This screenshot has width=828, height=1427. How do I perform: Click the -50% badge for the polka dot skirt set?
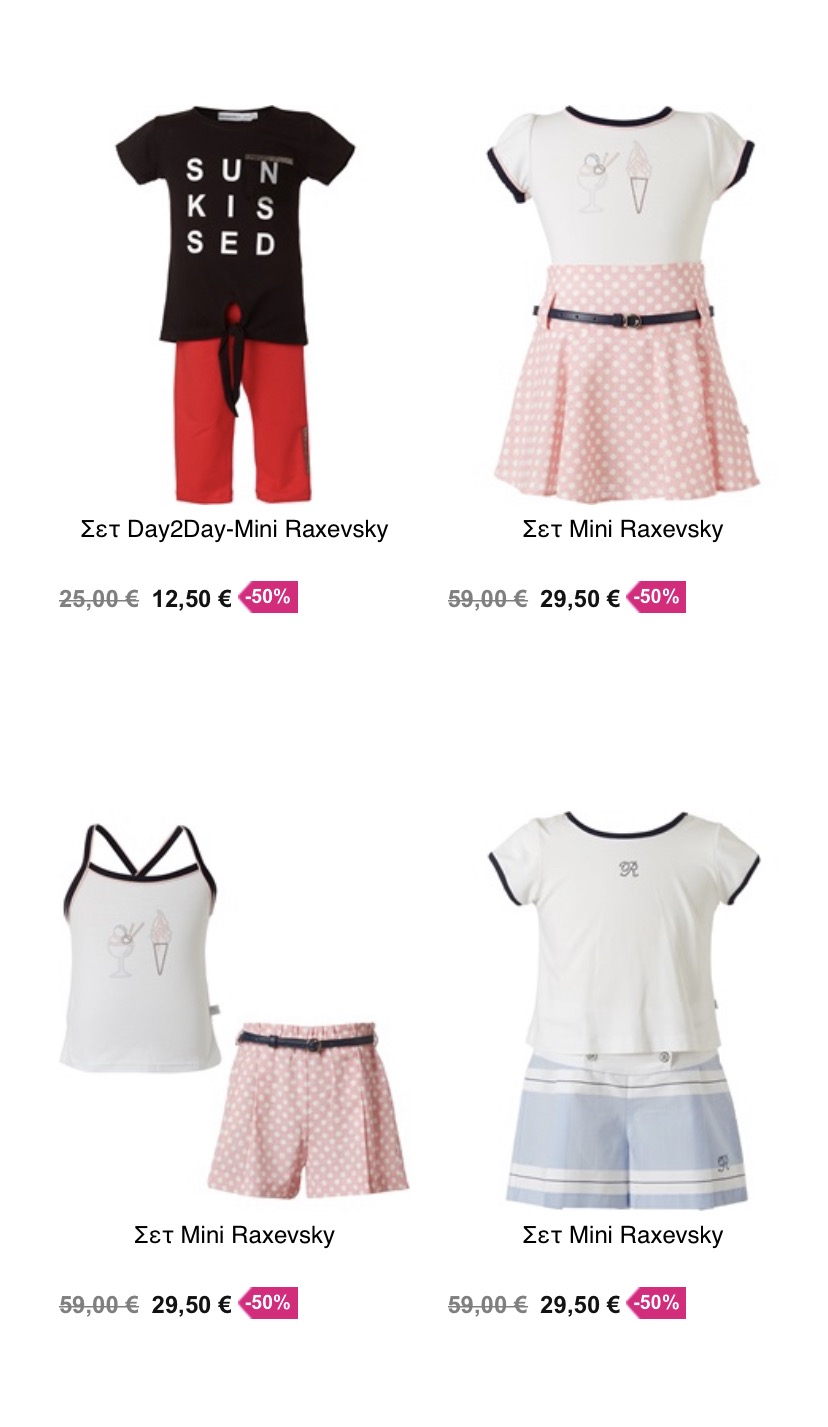point(656,597)
